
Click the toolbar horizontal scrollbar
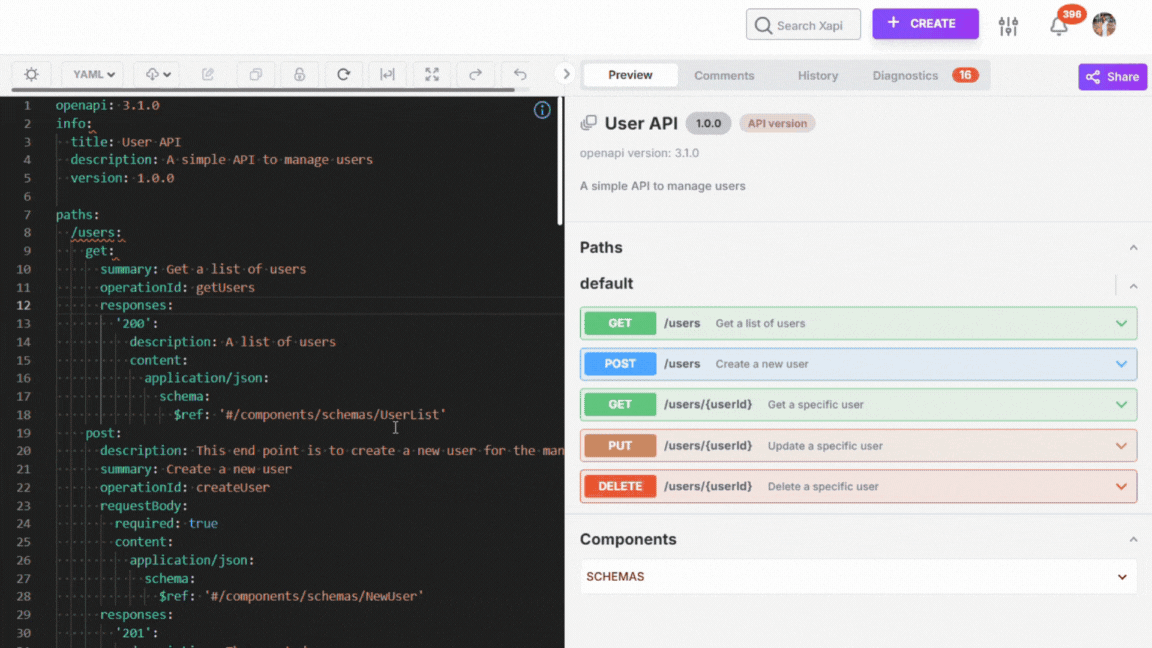(x=264, y=90)
